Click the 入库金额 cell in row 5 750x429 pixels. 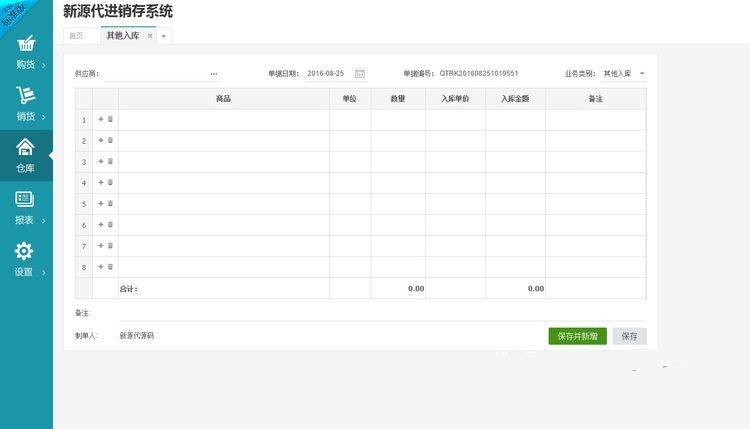click(x=515, y=204)
